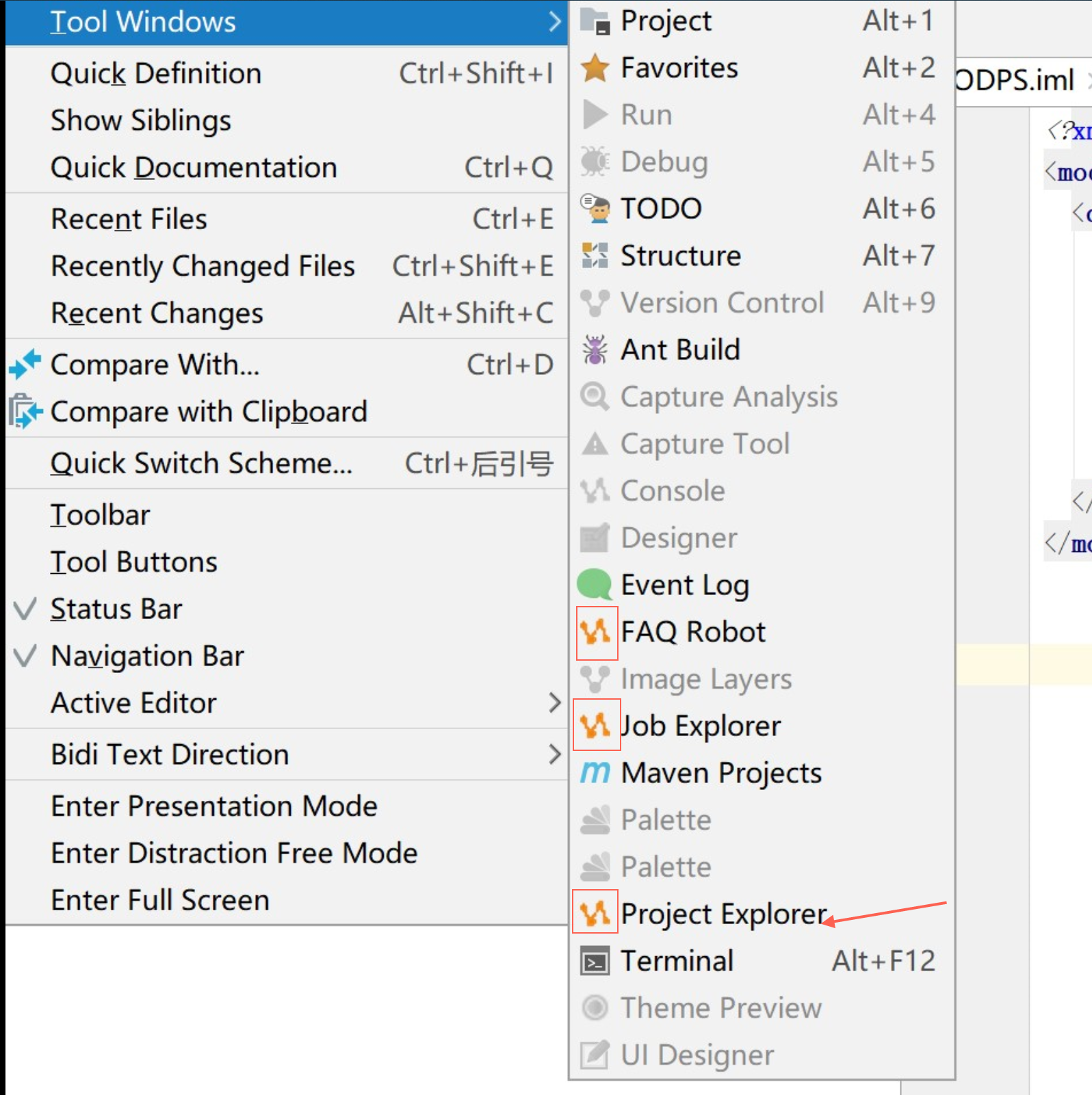Choose Enter Full Screen
1092x1095 pixels.
287,900
